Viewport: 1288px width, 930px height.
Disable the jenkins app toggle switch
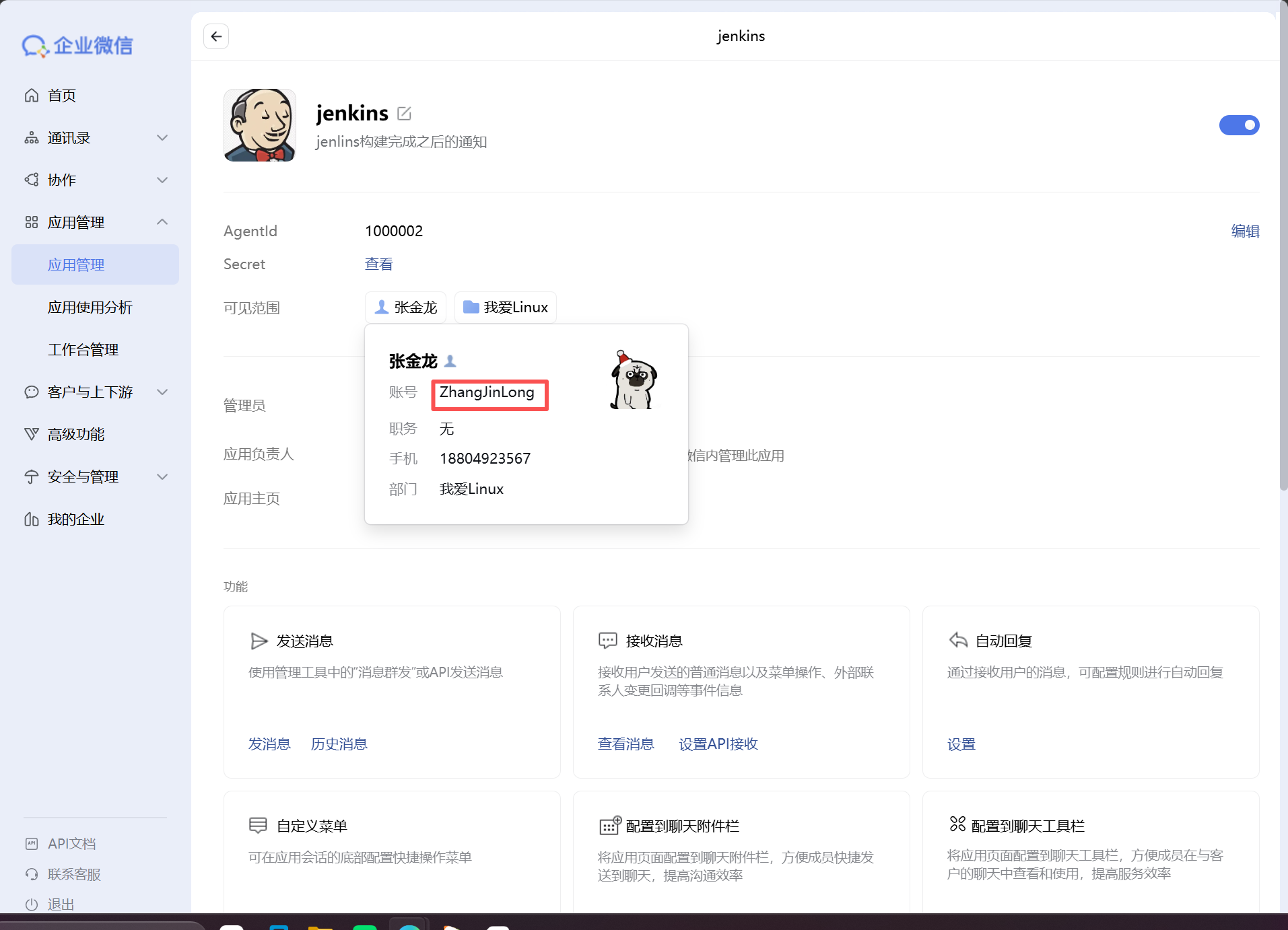[1239, 125]
